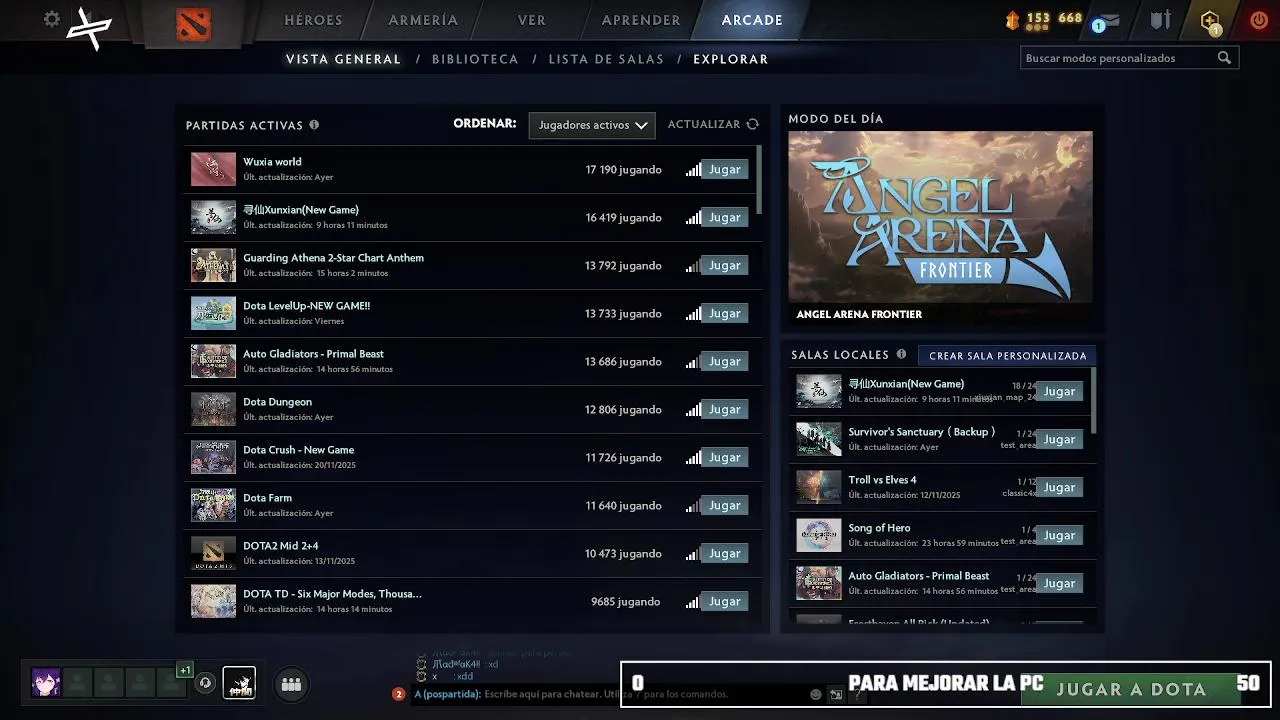Viewport: 1280px width, 720px height.
Task: Open the settings gear
Action: [52, 19]
